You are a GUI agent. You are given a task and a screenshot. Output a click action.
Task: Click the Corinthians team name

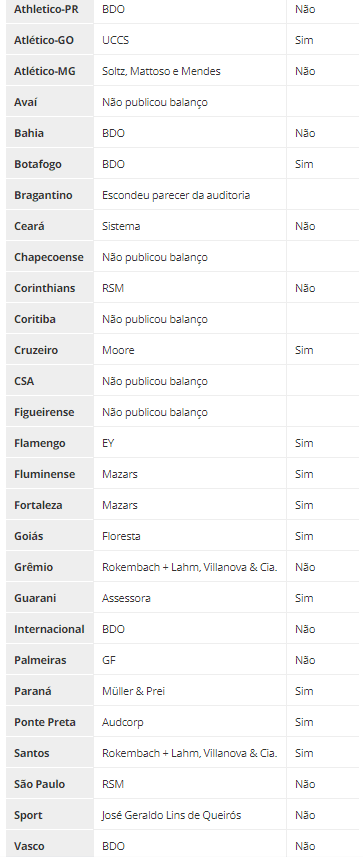45,288
